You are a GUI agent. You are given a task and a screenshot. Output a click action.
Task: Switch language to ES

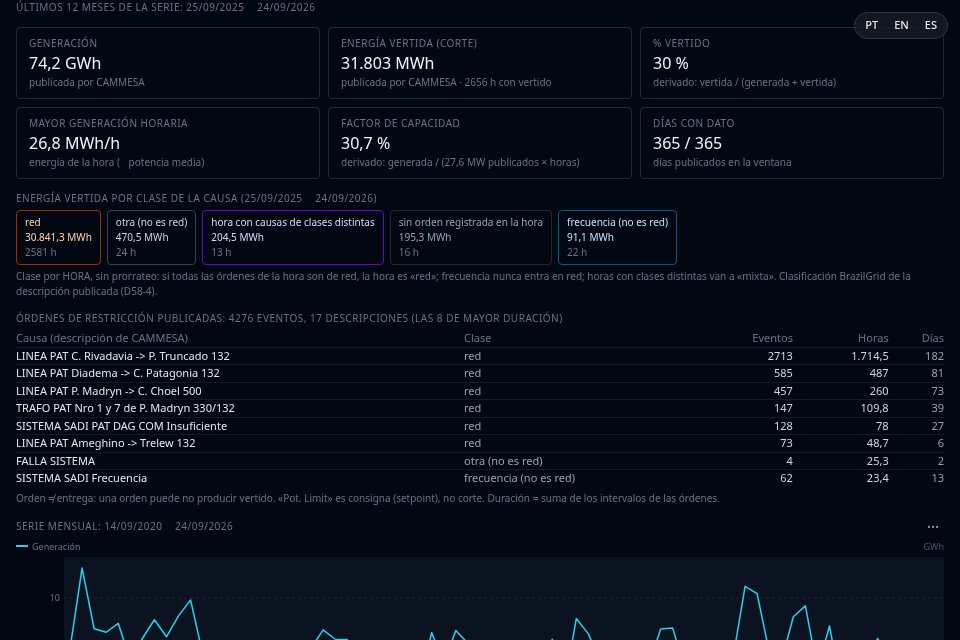point(931,25)
